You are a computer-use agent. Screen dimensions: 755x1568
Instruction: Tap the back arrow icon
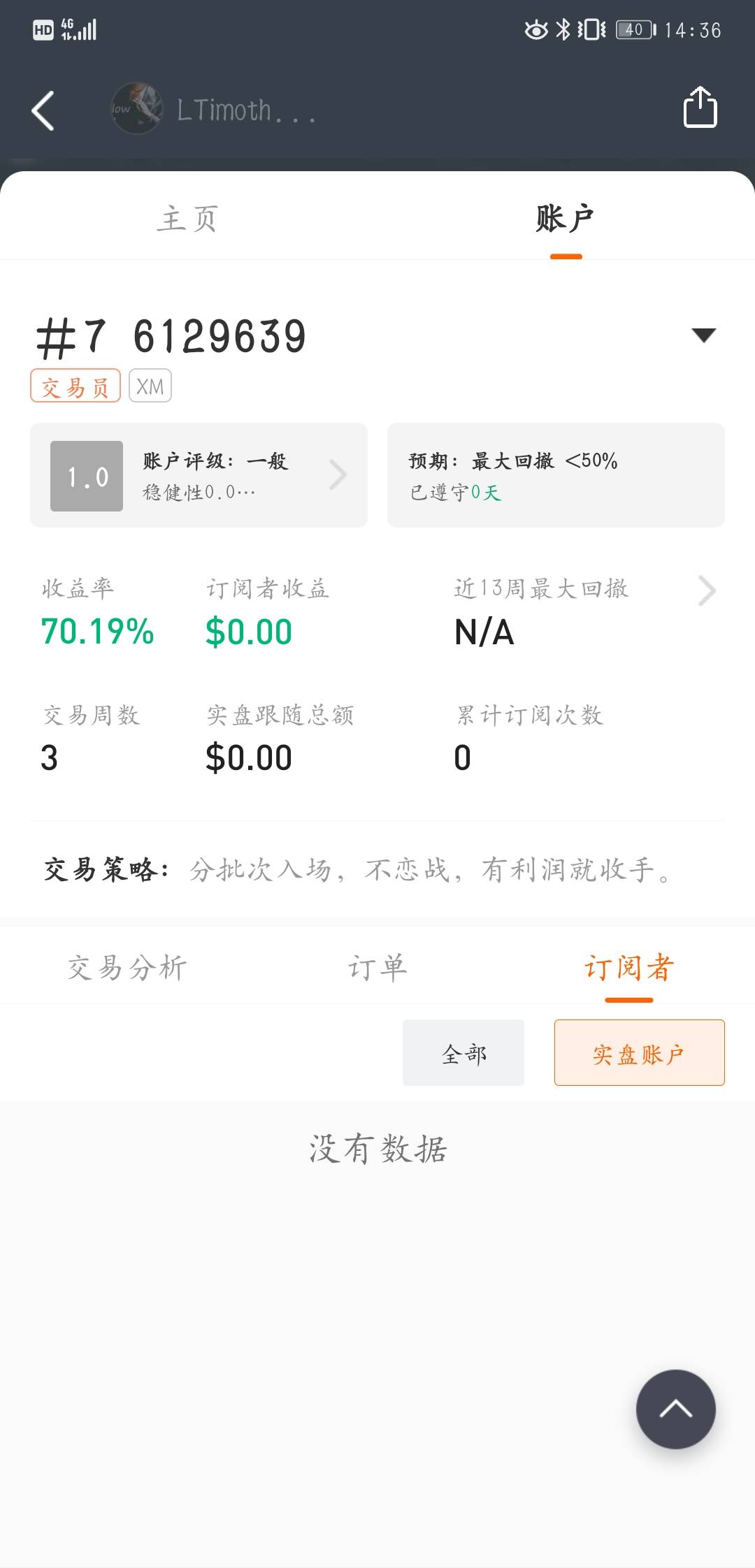coord(43,110)
